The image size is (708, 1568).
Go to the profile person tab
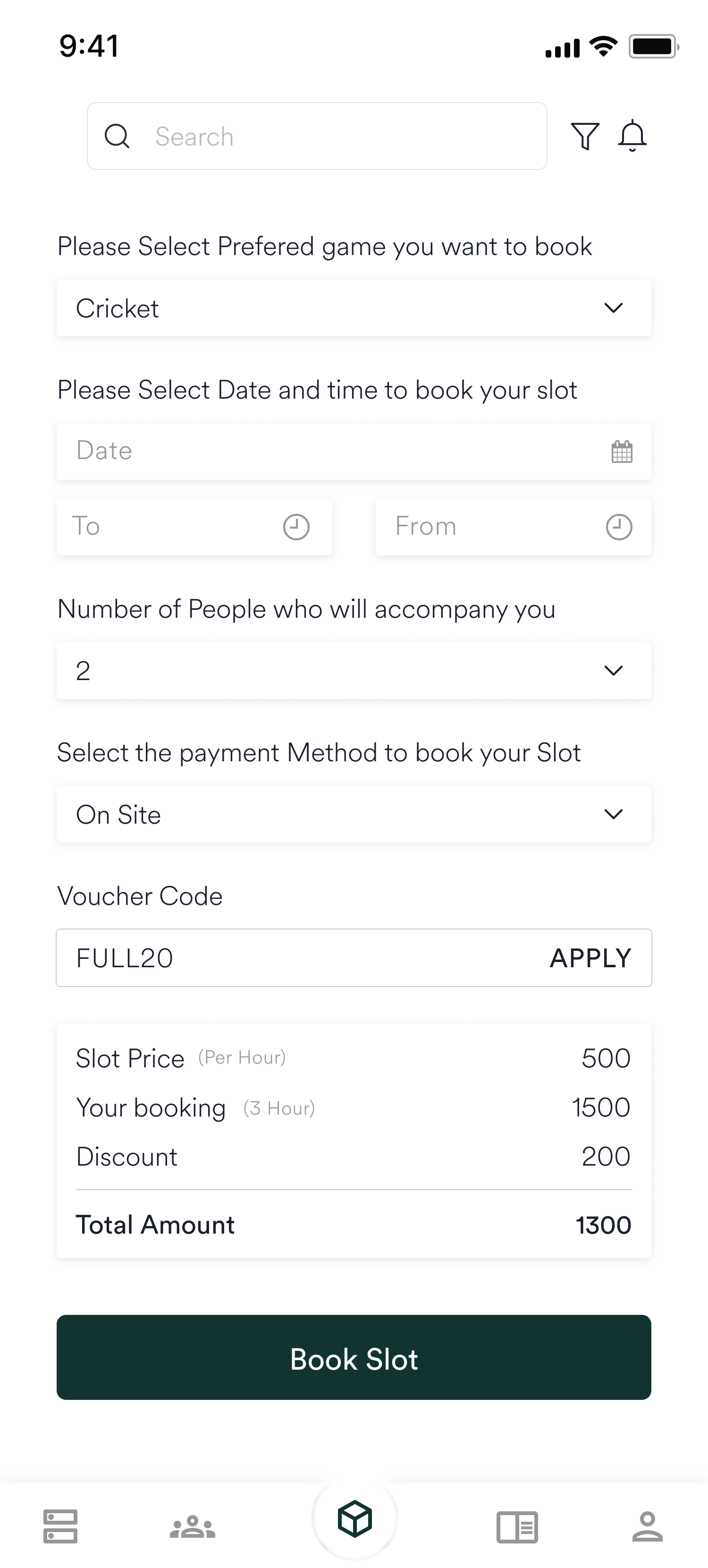click(x=647, y=1526)
